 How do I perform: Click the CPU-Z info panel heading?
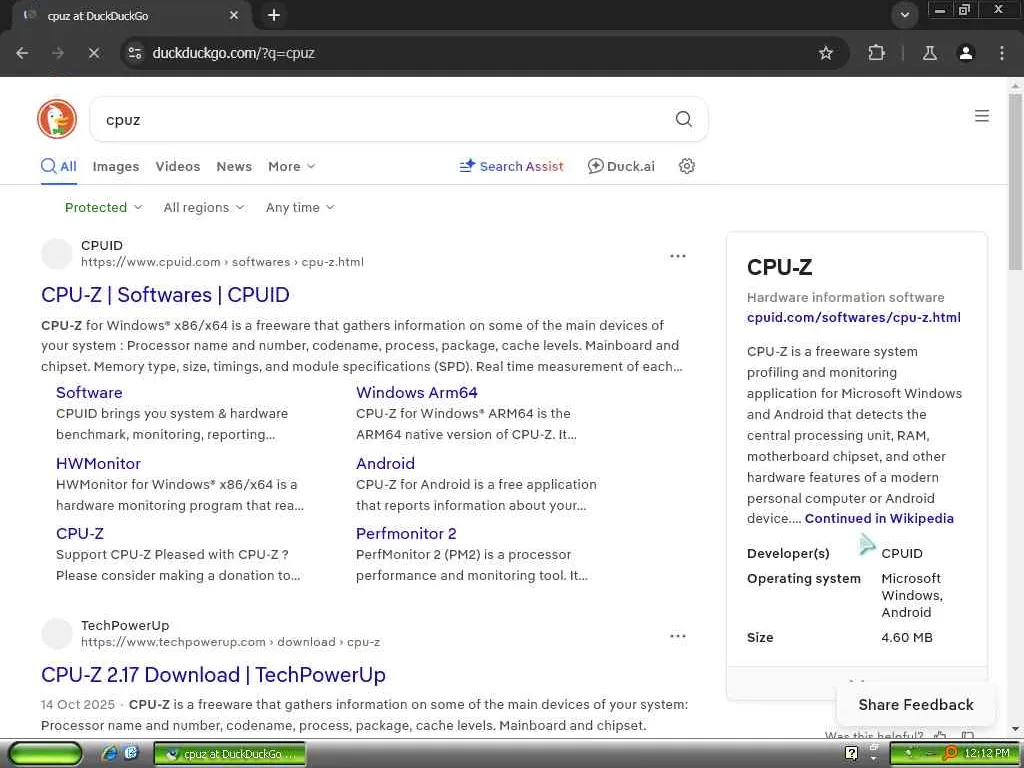[x=780, y=267]
